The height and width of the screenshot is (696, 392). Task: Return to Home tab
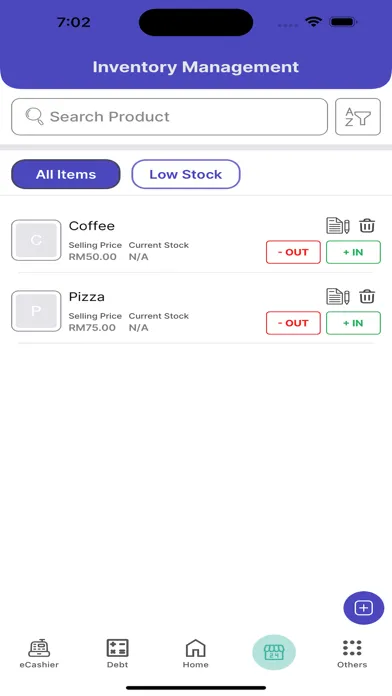[196, 653]
